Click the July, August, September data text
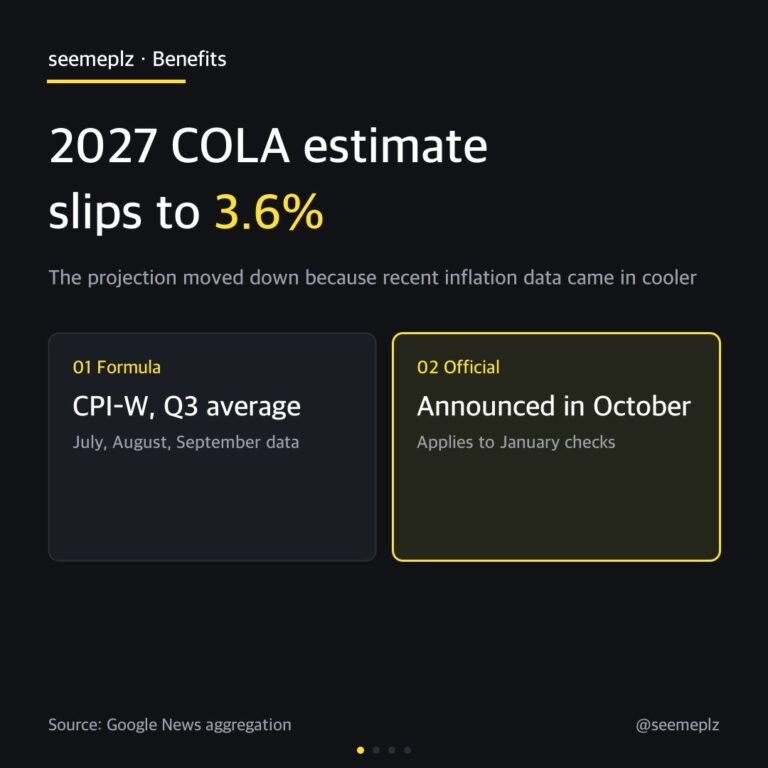This screenshot has height=768, width=768. [x=186, y=442]
